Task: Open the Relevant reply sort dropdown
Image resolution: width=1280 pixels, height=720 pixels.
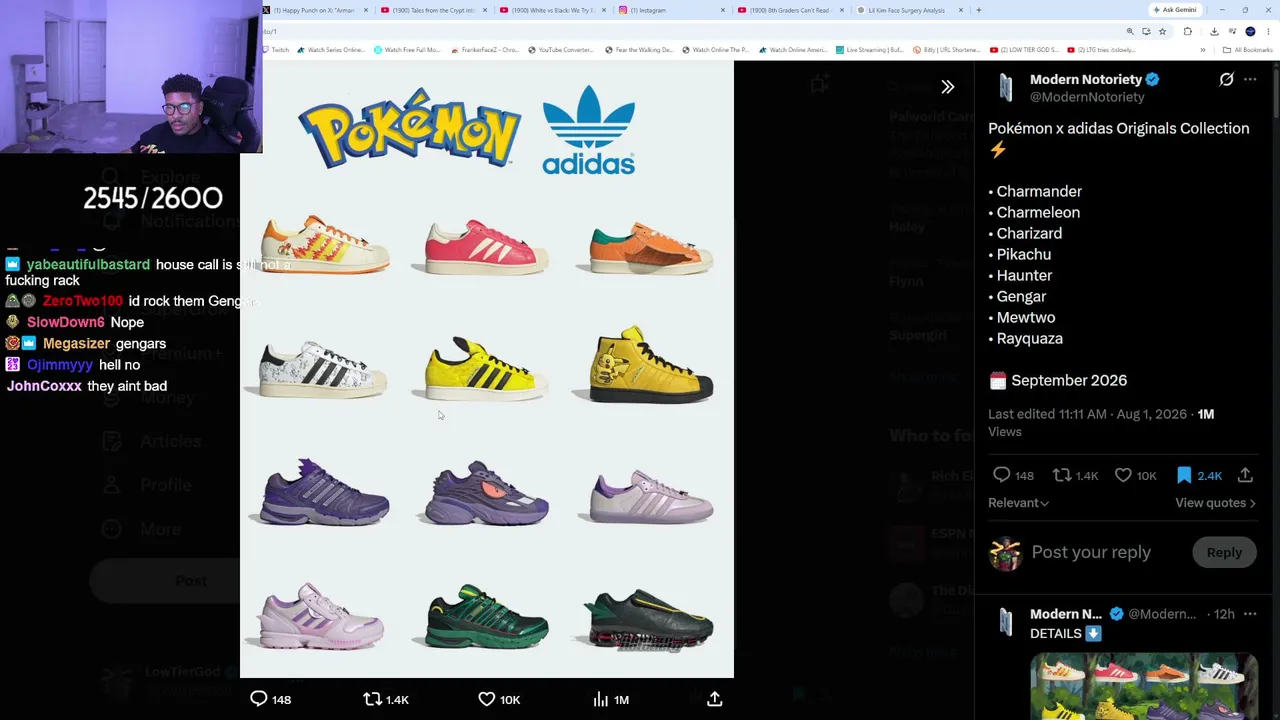Action: [1018, 503]
